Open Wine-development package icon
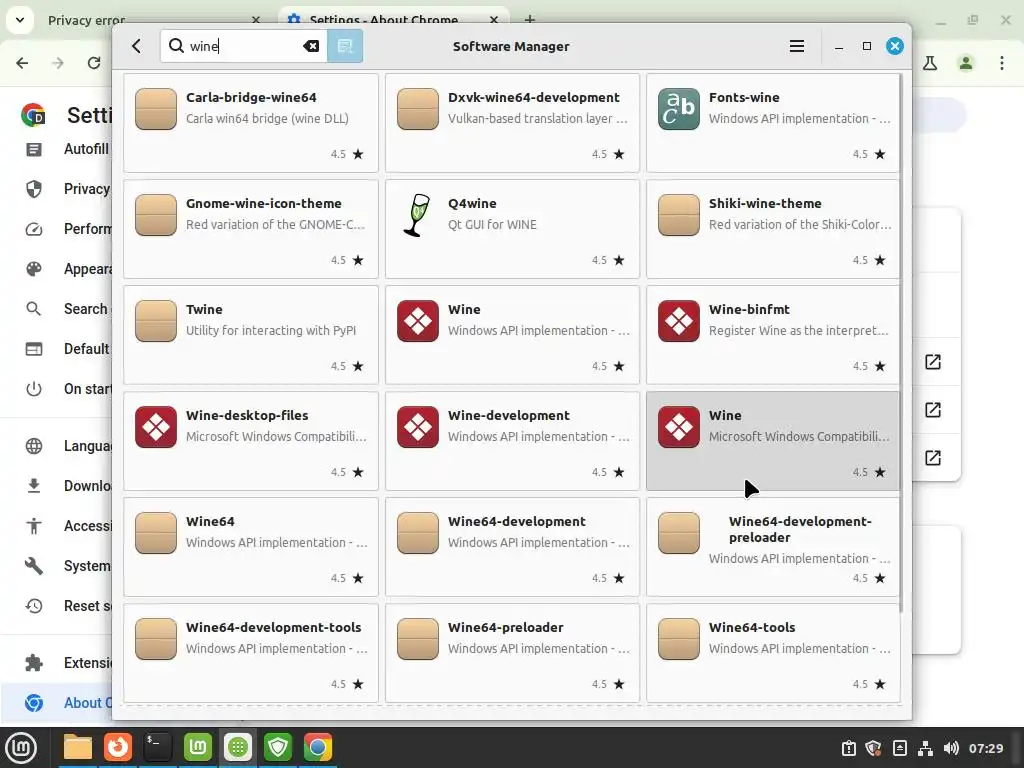This screenshot has width=1024, height=768. (x=418, y=426)
